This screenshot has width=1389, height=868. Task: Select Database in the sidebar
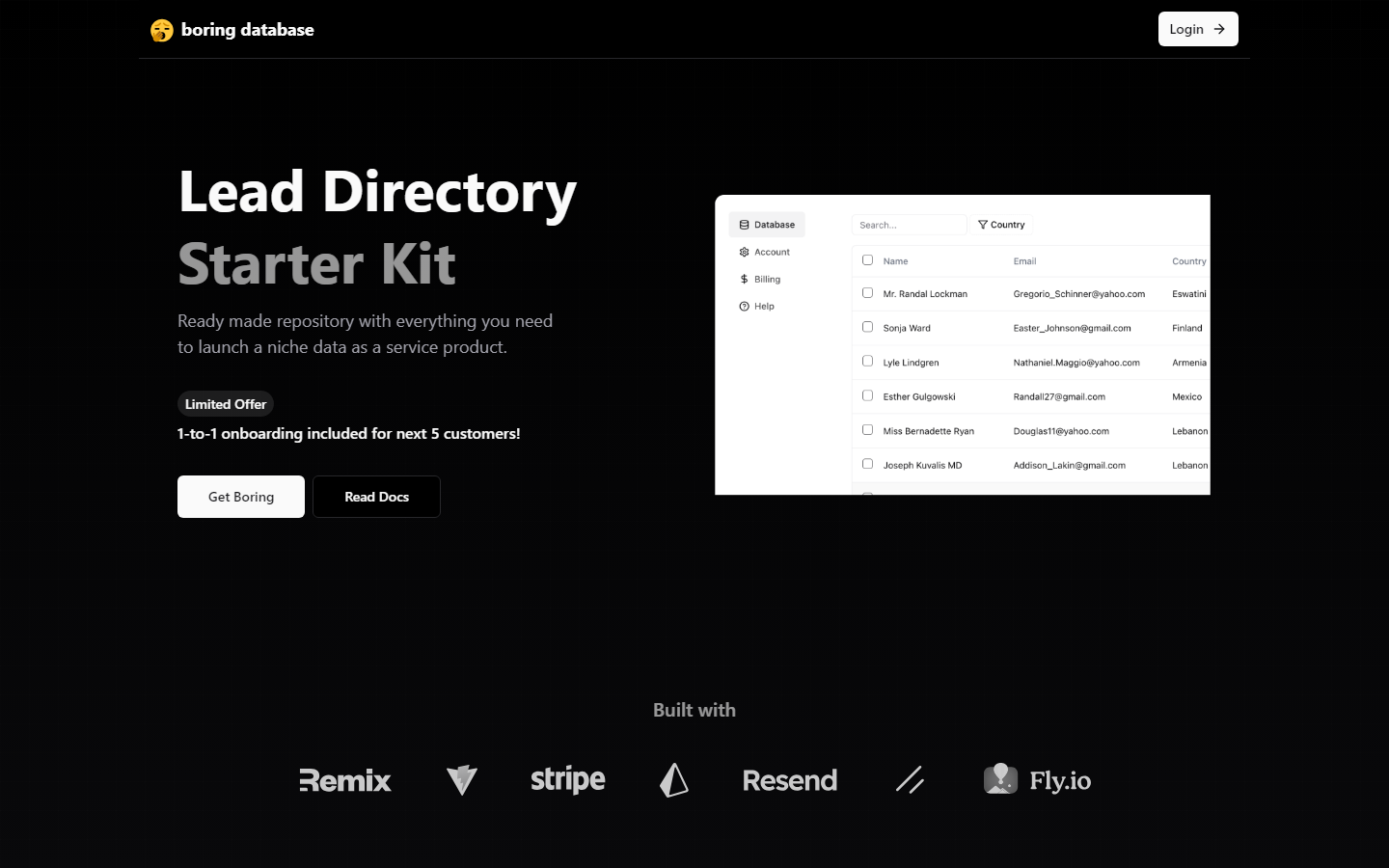pos(767,225)
